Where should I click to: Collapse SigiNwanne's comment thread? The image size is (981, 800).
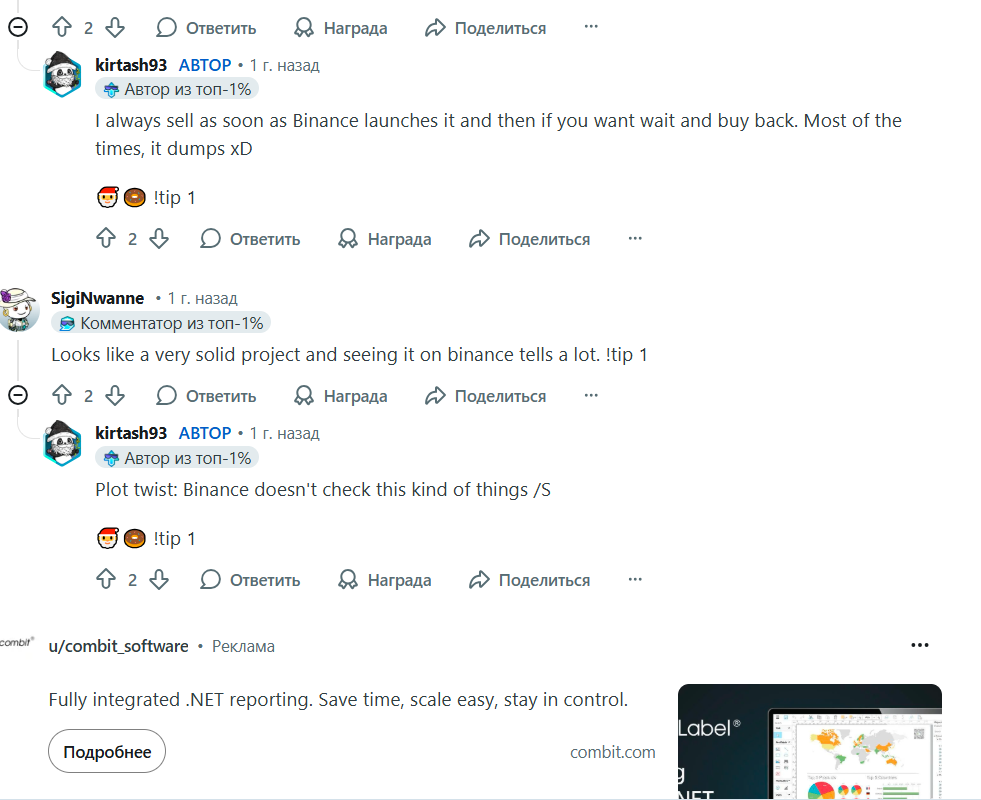click(x=18, y=395)
